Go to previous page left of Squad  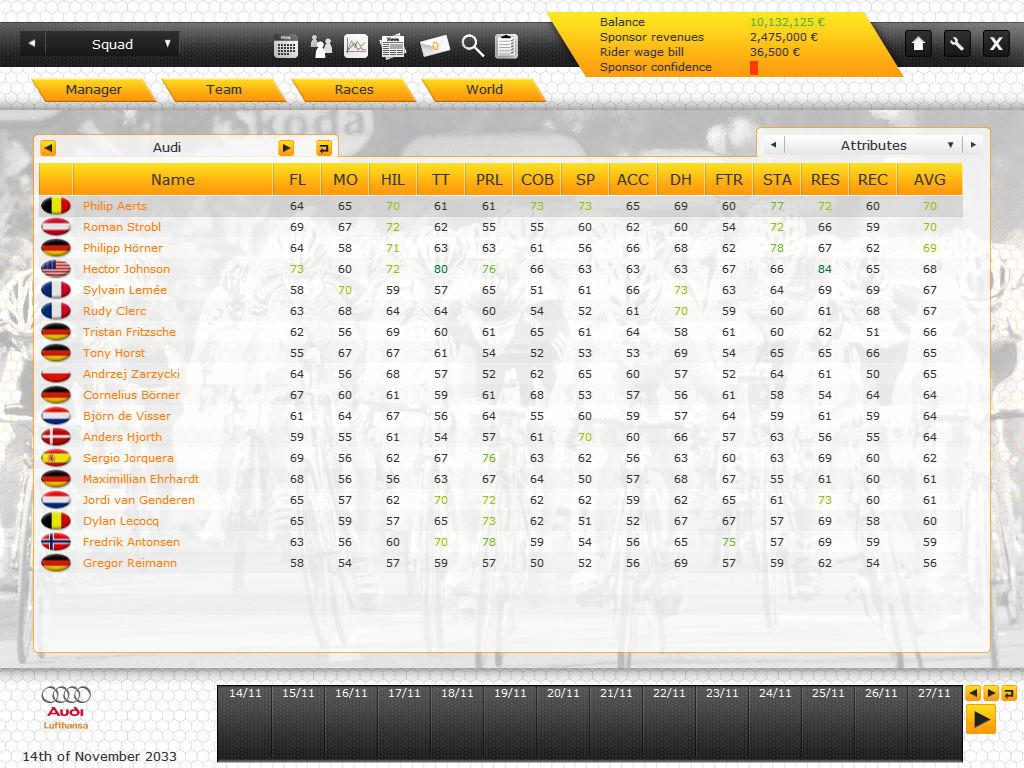[x=32, y=44]
